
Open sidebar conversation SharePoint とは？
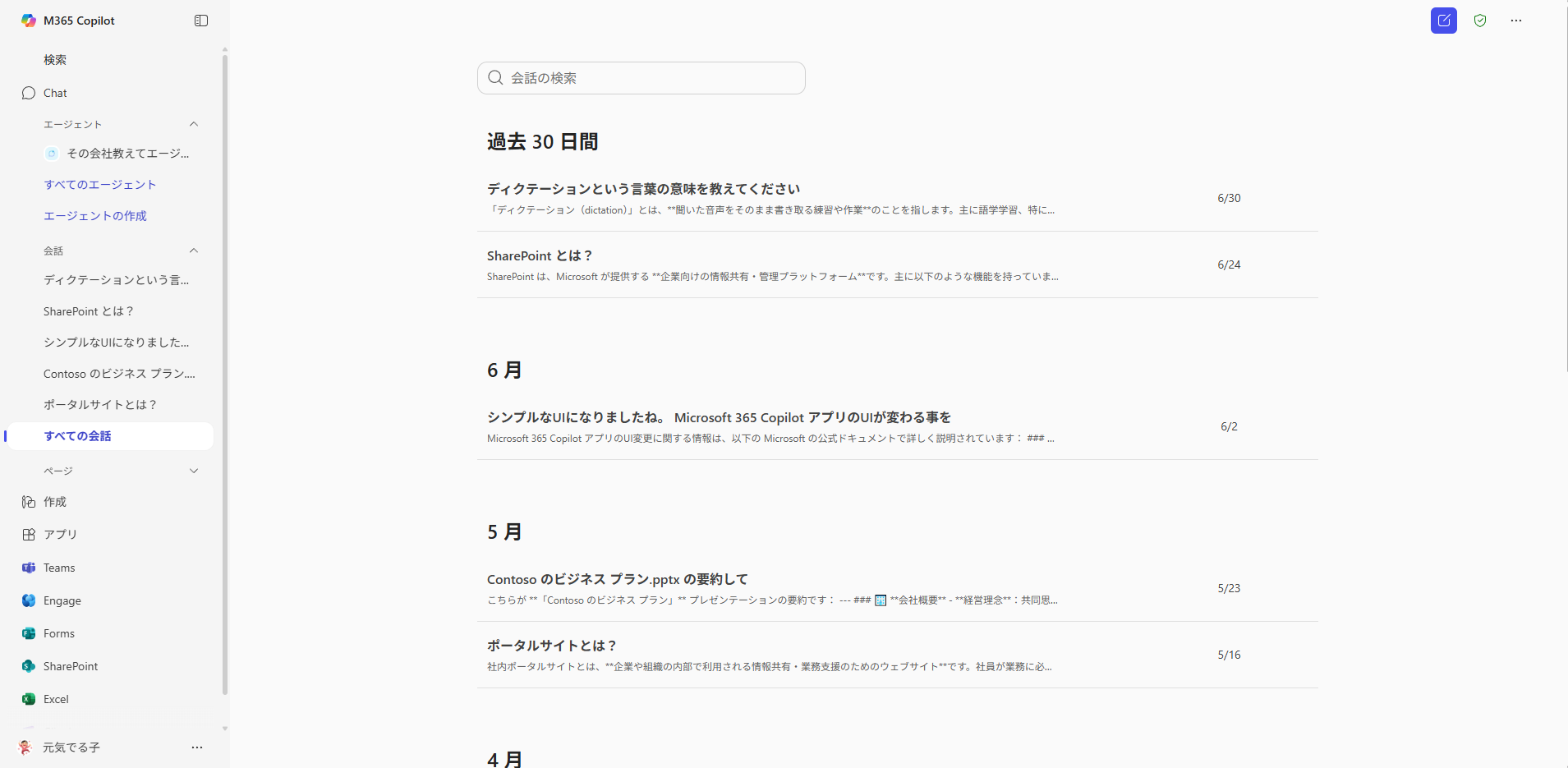tap(89, 311)
